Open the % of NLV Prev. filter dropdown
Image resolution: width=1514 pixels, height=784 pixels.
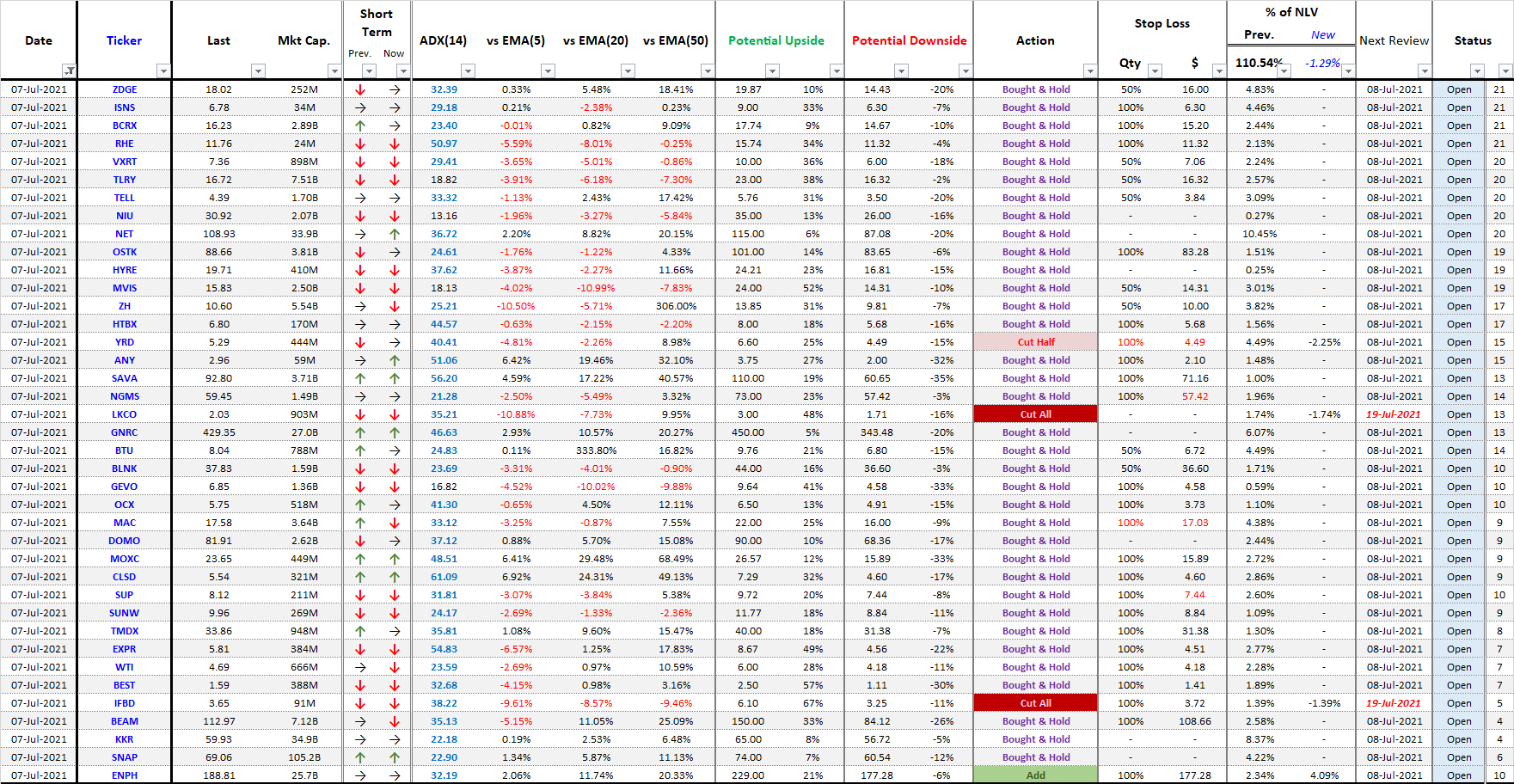1284,70
